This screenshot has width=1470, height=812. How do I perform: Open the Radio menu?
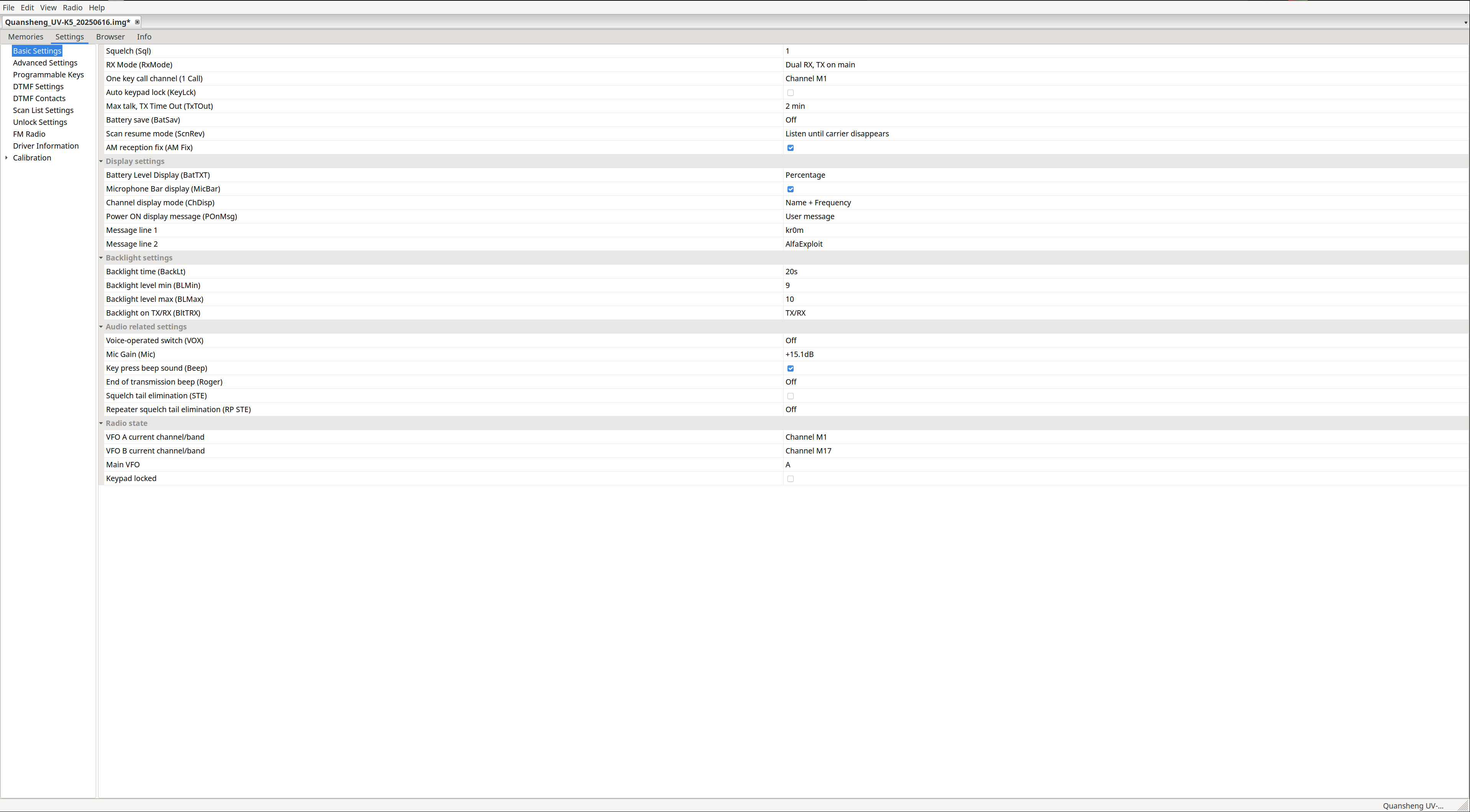[72, 7]
